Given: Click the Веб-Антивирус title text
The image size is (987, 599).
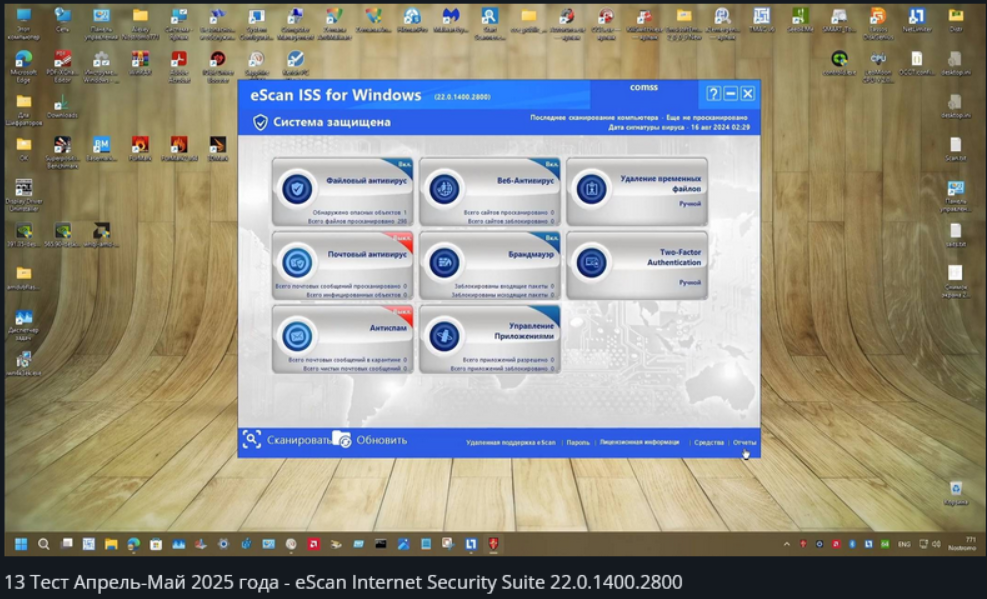Looking at the screenshot, I should coord(526,181).
